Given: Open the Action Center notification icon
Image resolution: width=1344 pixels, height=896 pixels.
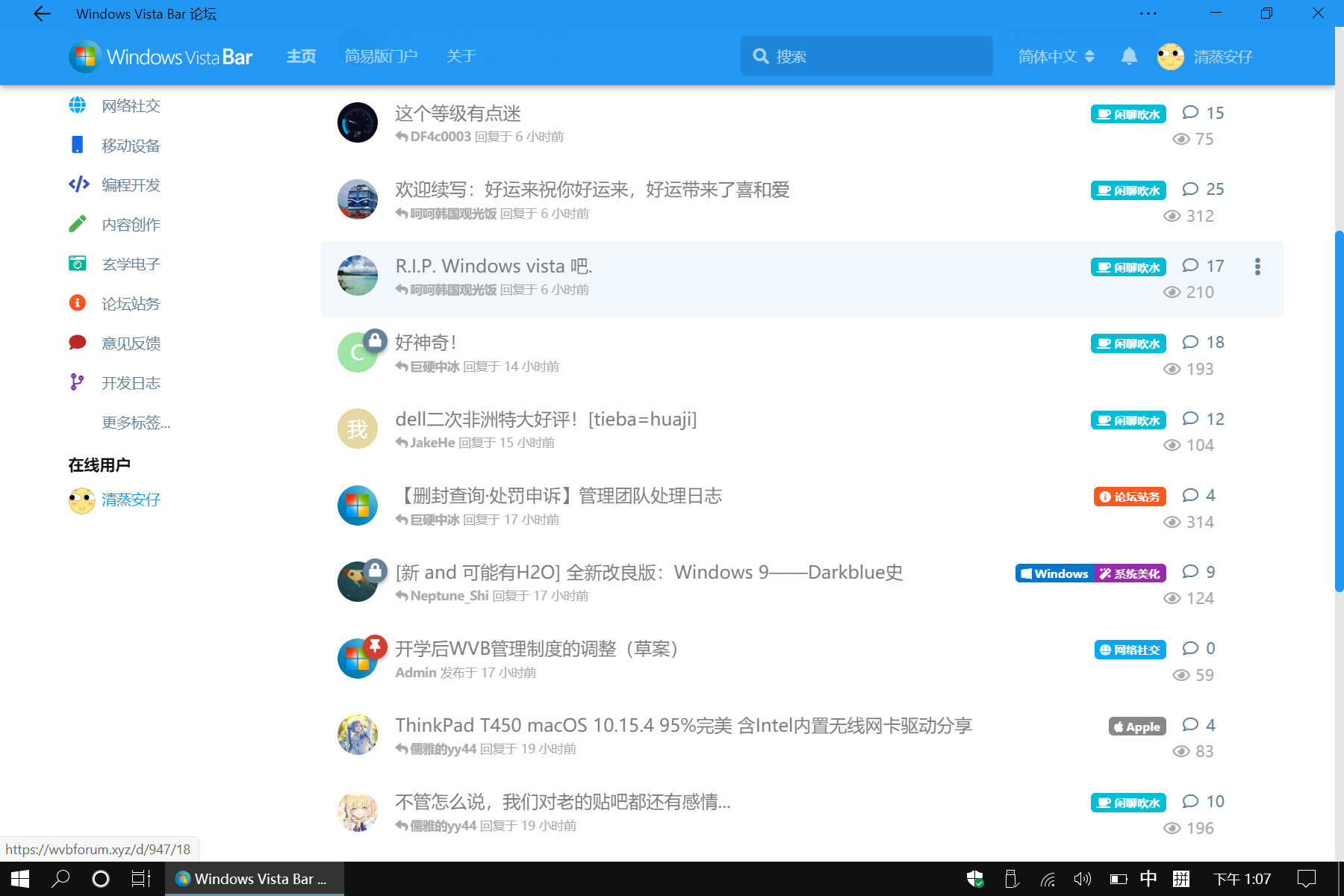Looking at the screenshot, I should tap(1307, 879).
